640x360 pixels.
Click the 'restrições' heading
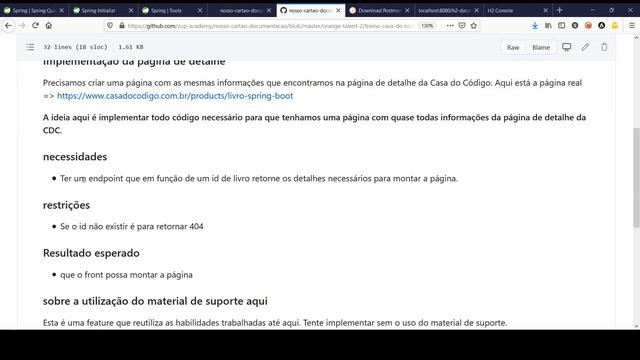point(67,205)
